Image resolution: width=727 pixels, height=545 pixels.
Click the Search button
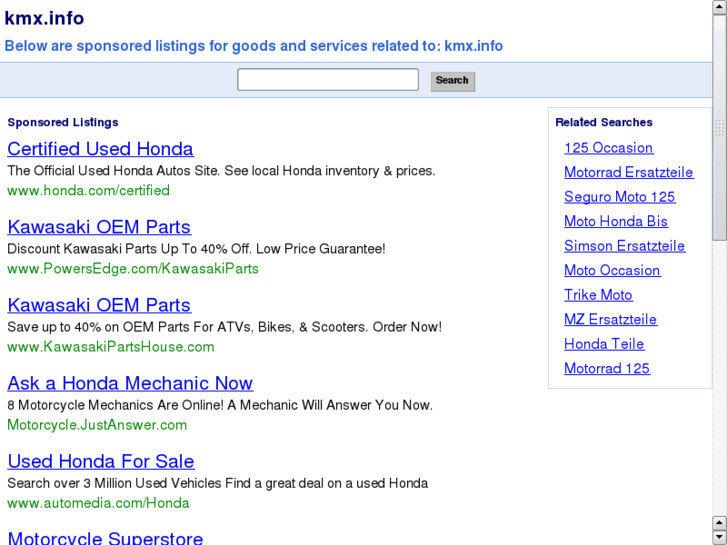click(x=453, y=81)
